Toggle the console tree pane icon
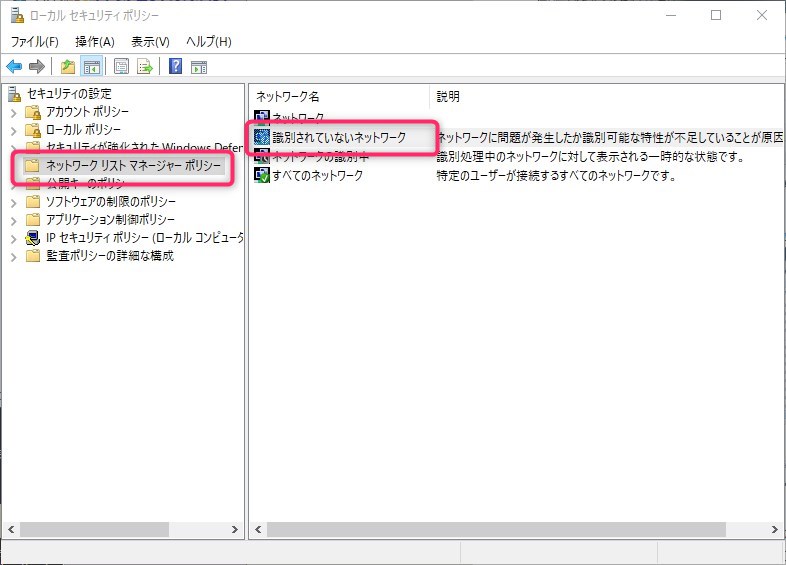Screen dimensions: 786x565 pyautogui.click(x=91, y=66)
